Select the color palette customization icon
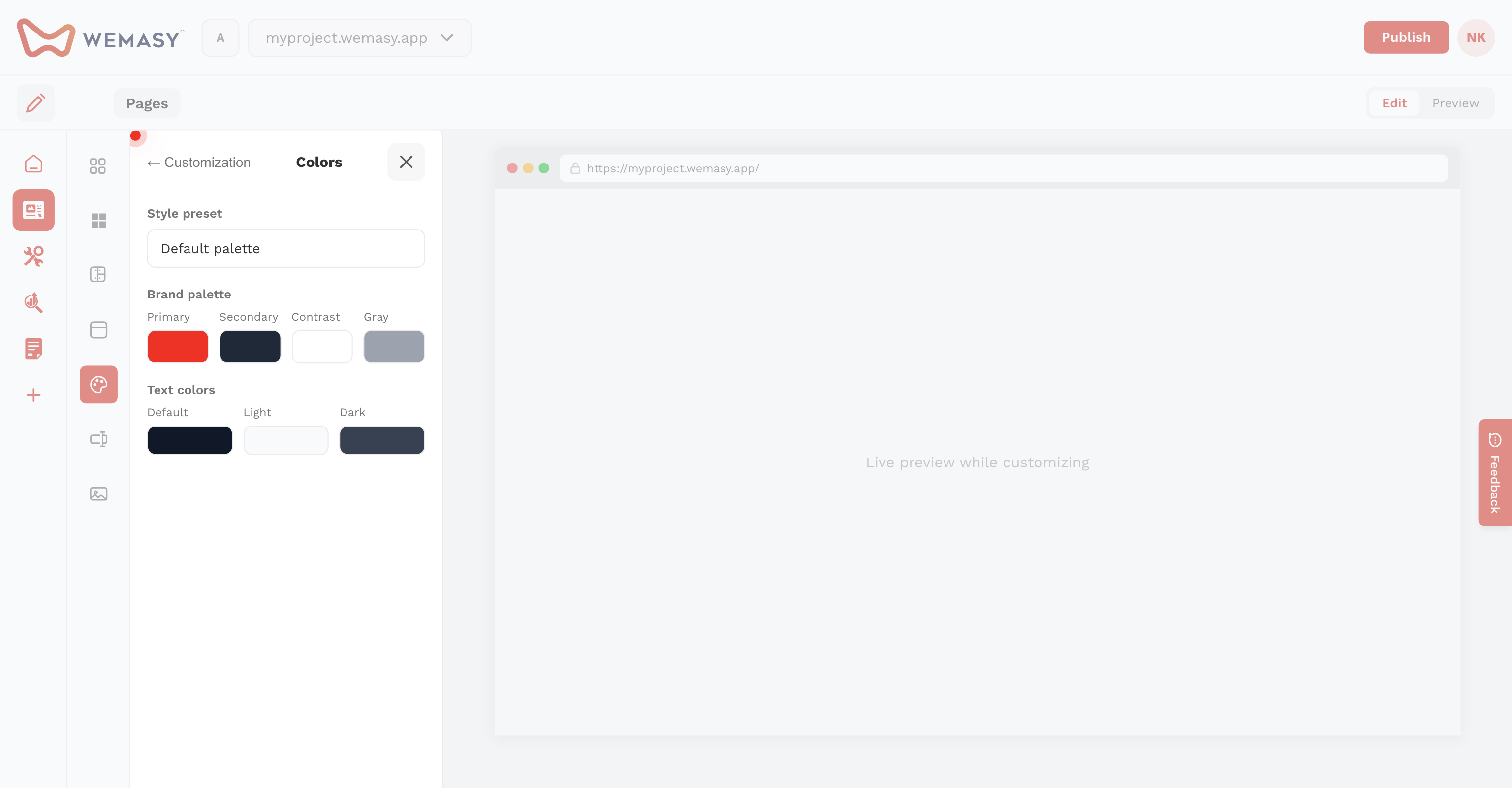This screenshot has height=788, width=1512. pyautogui.click(x=98, y=385)
